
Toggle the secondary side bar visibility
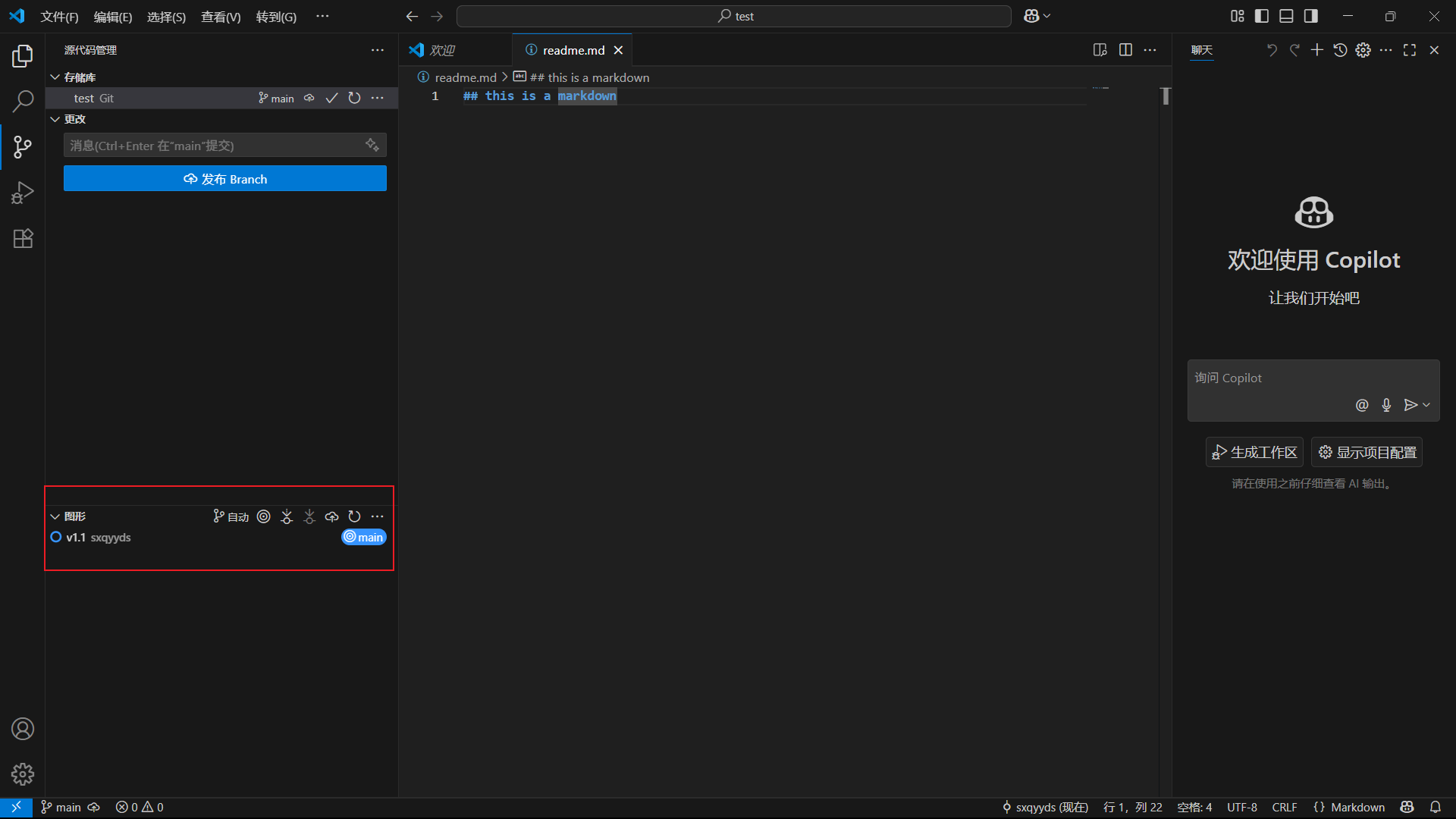1311,16
